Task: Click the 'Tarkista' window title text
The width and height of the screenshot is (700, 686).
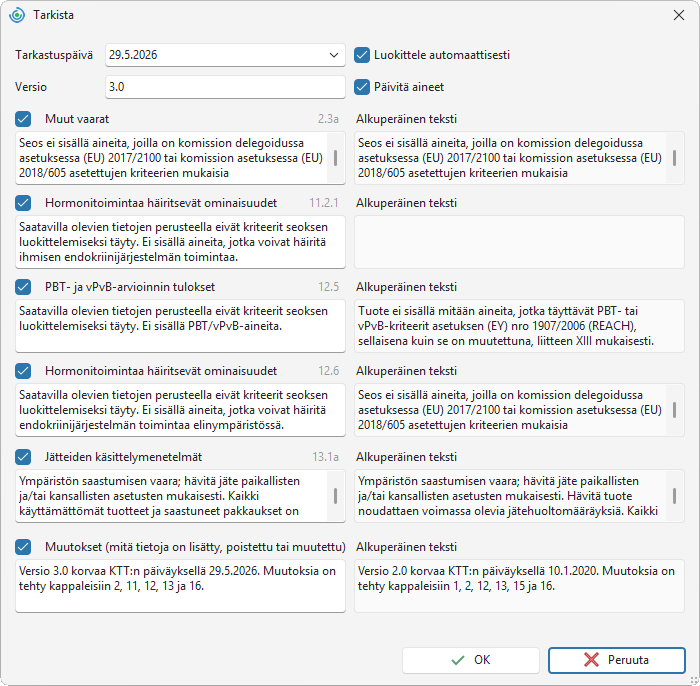Action: 53,15
